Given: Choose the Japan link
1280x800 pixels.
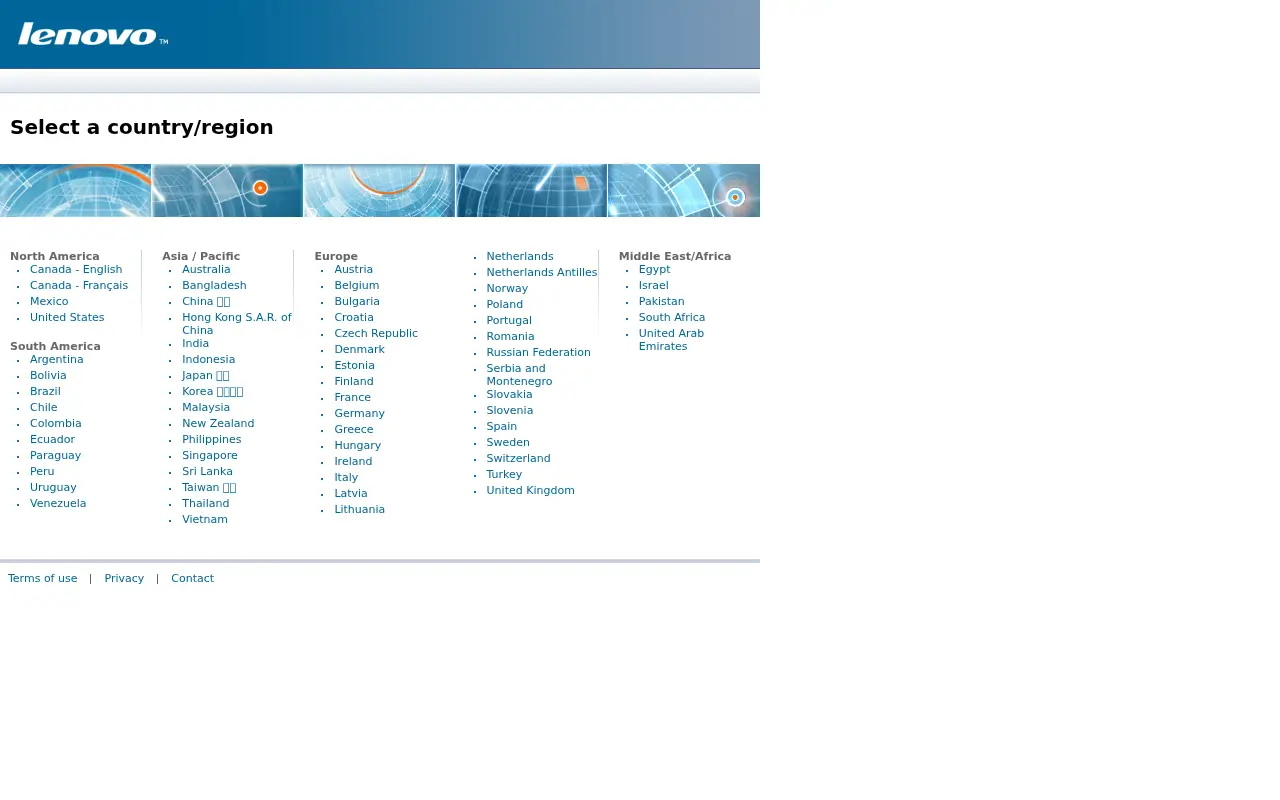Looking at the screenshot, I should click(x=205, y=375).
